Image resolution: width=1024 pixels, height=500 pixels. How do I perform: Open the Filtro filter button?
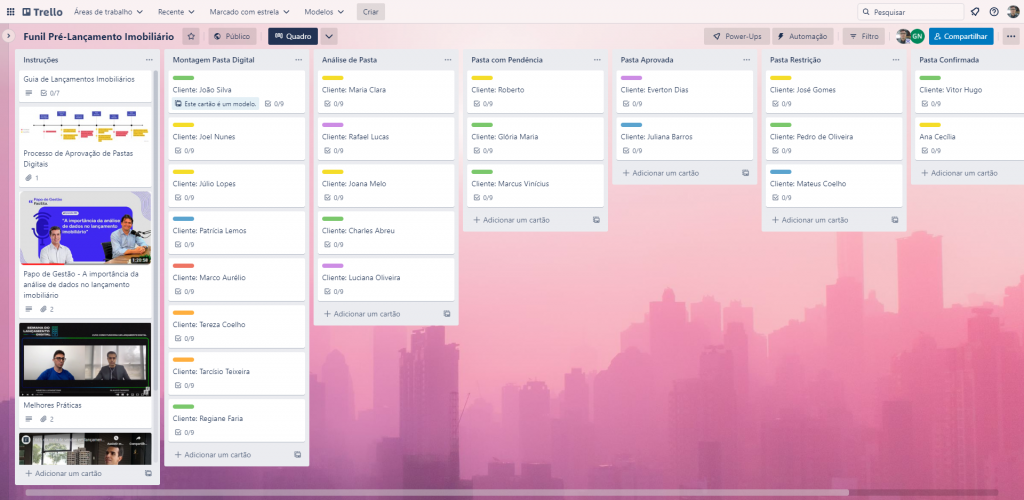[864, 36]
